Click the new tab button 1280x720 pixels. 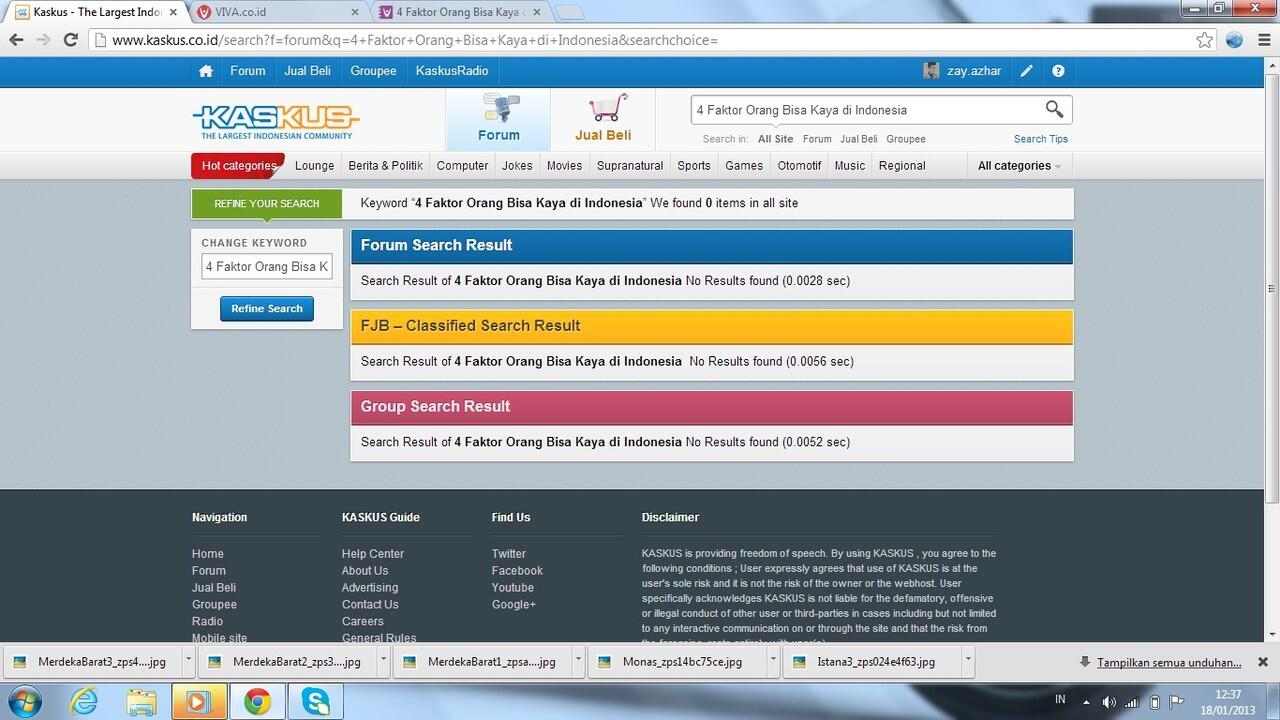(569, 13)
